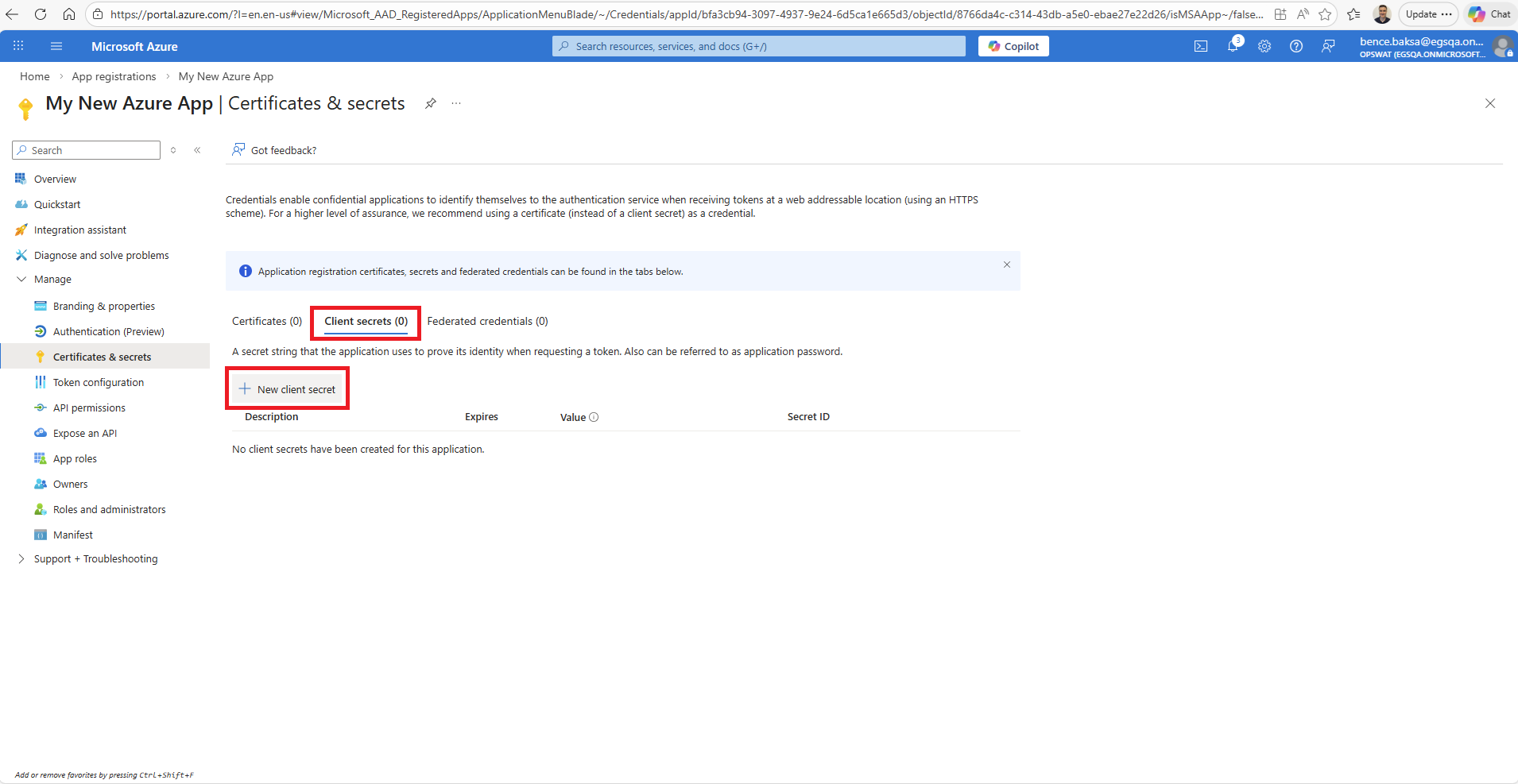Open the notifications bell
Screen dimensions: 1518x784
[x=1233, y=46]
